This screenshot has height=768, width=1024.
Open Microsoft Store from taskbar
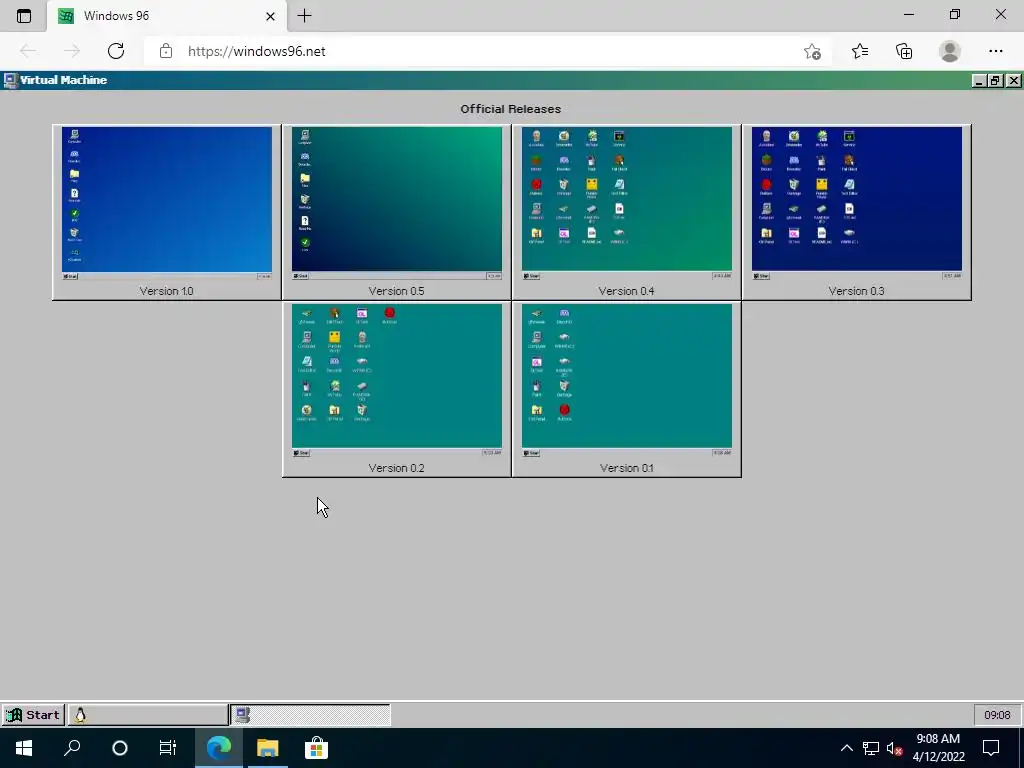click(316, 748)
